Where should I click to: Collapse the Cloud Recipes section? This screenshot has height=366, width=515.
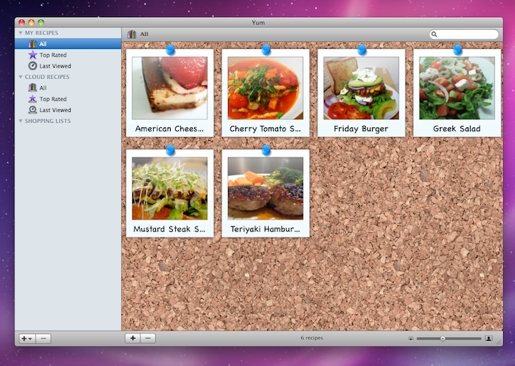(x=20, y=77)
